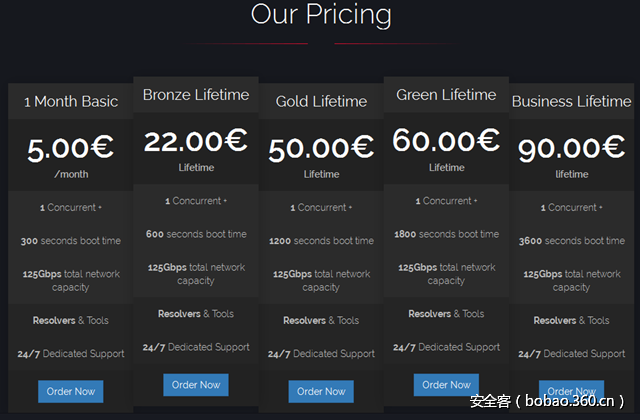Click the Green Lifetime plan title
Image resolution: width=640 pixels, height=420 pixels.
[x=446, y=95]
